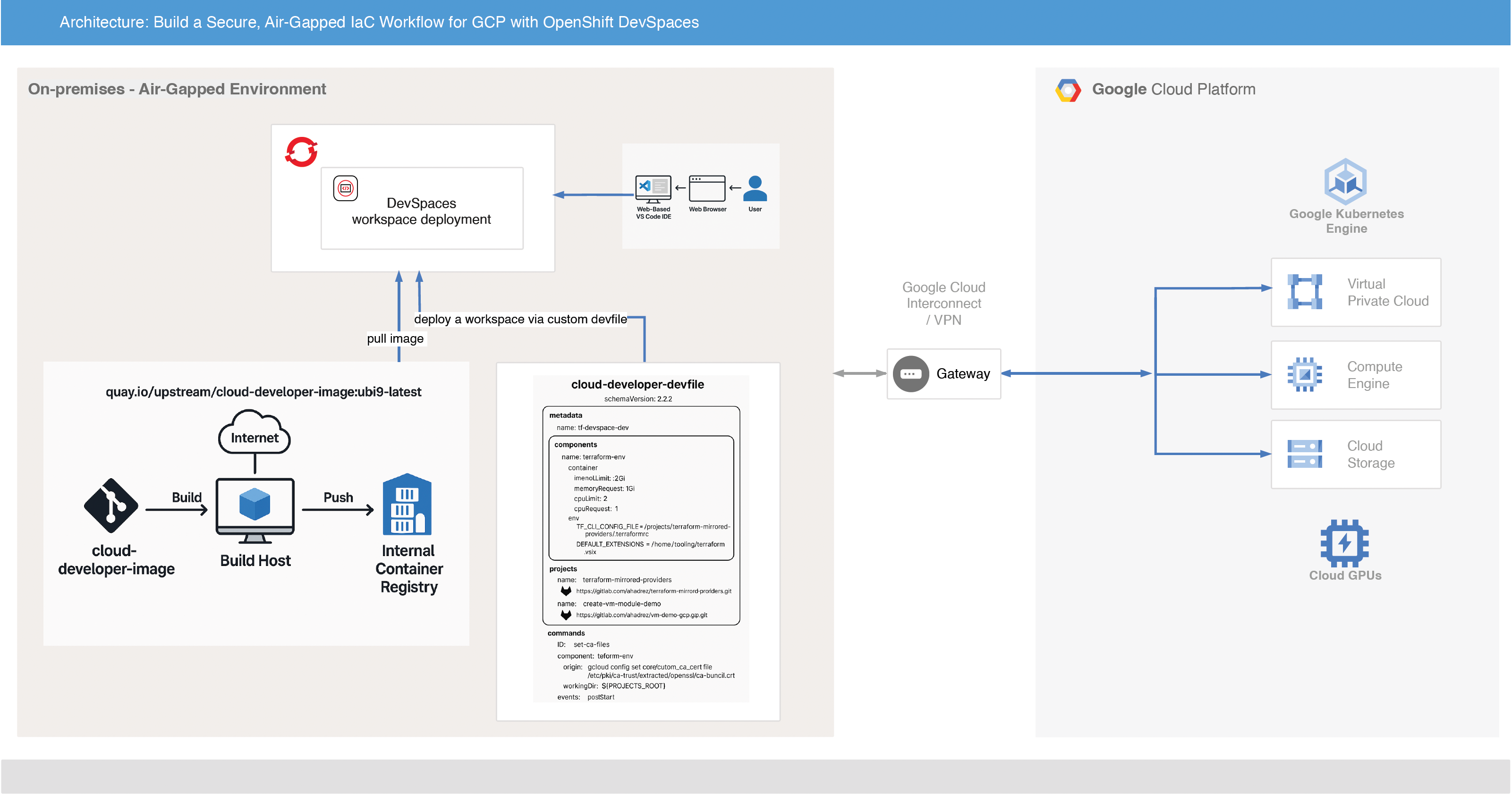Click 'cpuLimit: 2' line
The image size is (1512, 794).
[x=591, y=499]
